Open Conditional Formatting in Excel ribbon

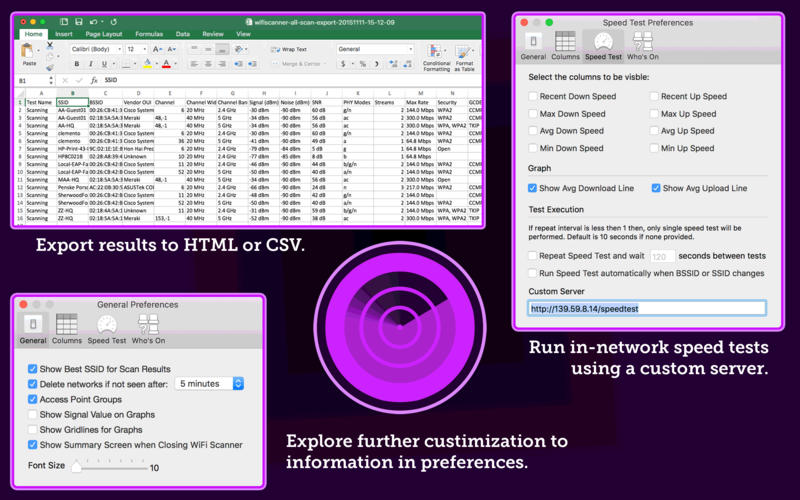click(x=436, y=57)
